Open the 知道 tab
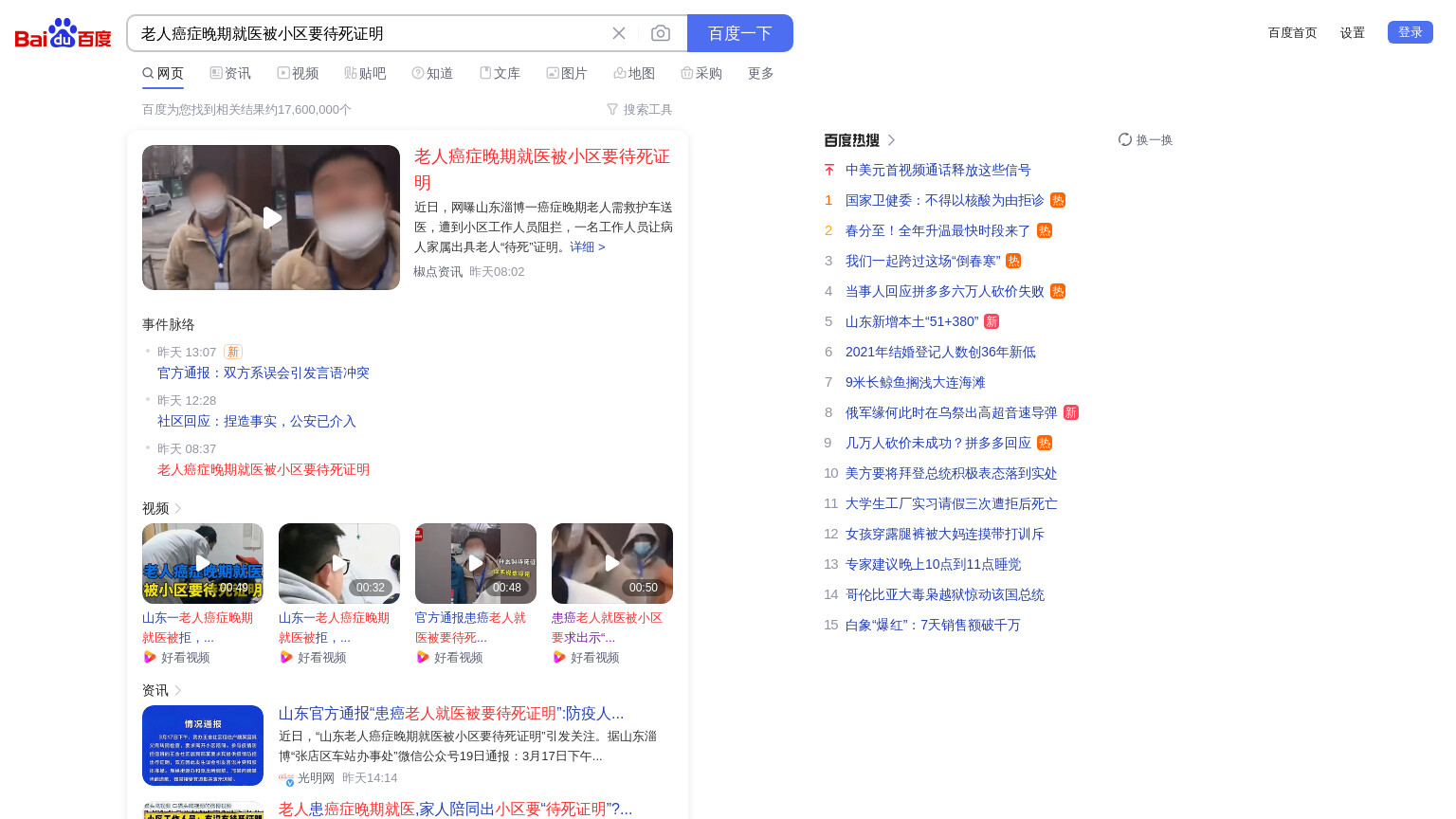 [432, 73]
